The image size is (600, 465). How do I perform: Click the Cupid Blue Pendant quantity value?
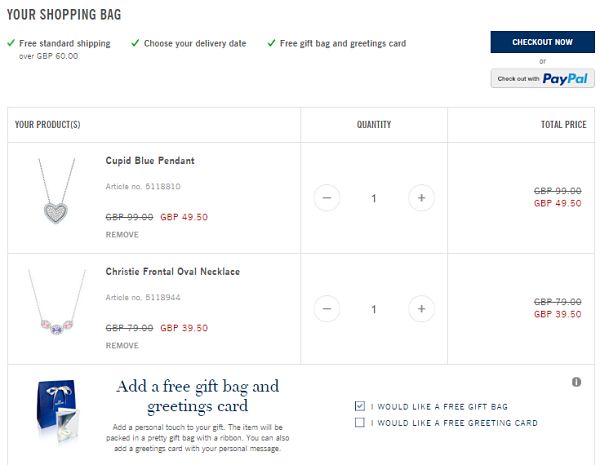pyautogui.click(x=374, y=198)
